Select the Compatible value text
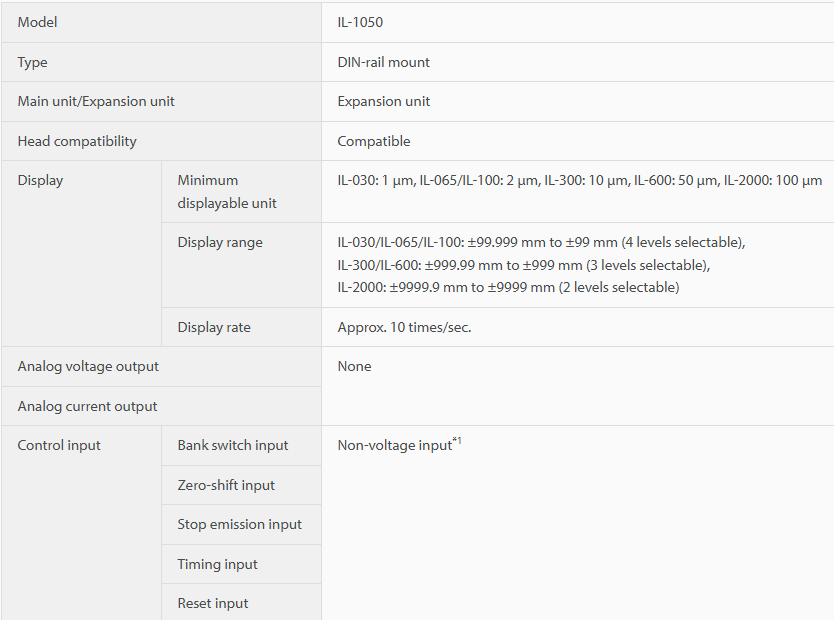 pyautogui.click(x=374, y=141)
